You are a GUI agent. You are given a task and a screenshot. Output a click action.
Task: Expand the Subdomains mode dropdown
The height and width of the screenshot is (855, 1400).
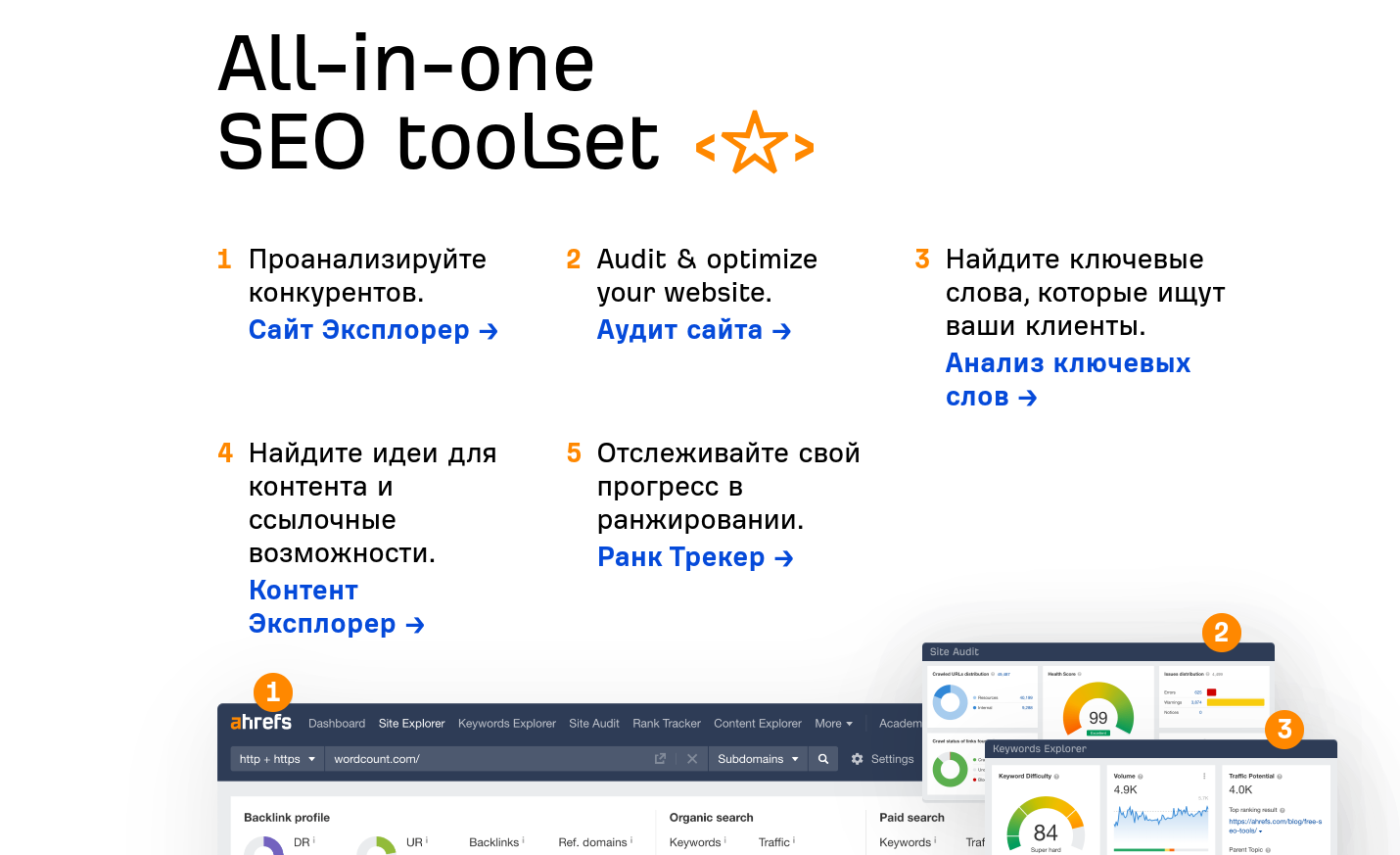[x=758, y=759]
